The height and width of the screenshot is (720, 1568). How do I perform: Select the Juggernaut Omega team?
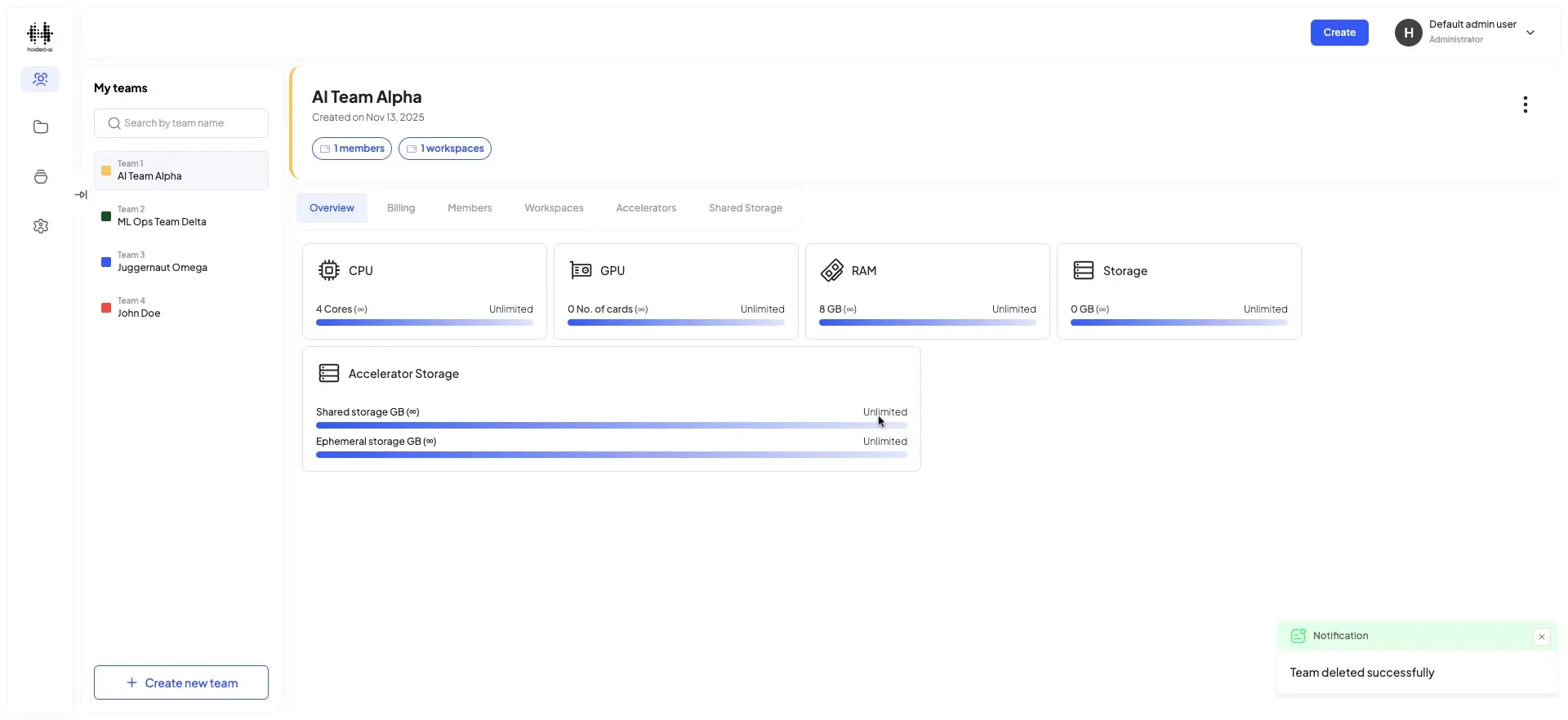(x=181, y=262)
